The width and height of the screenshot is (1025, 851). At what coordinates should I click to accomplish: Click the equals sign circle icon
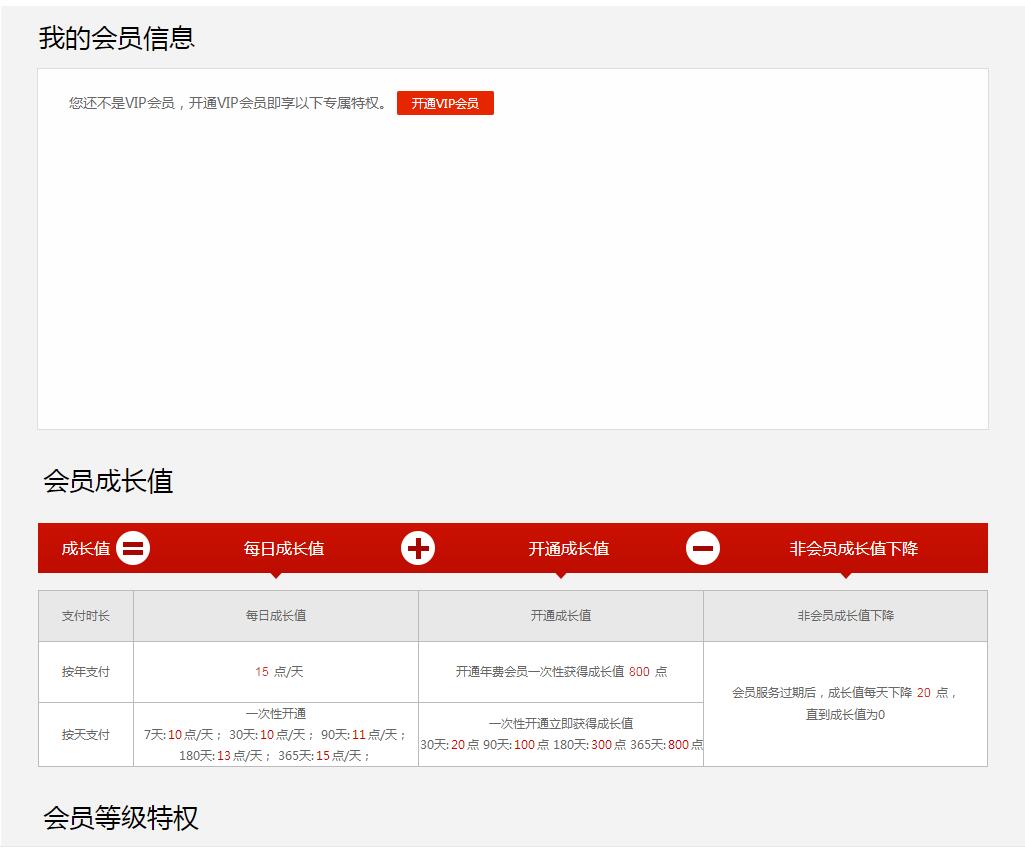pos(133,548)
